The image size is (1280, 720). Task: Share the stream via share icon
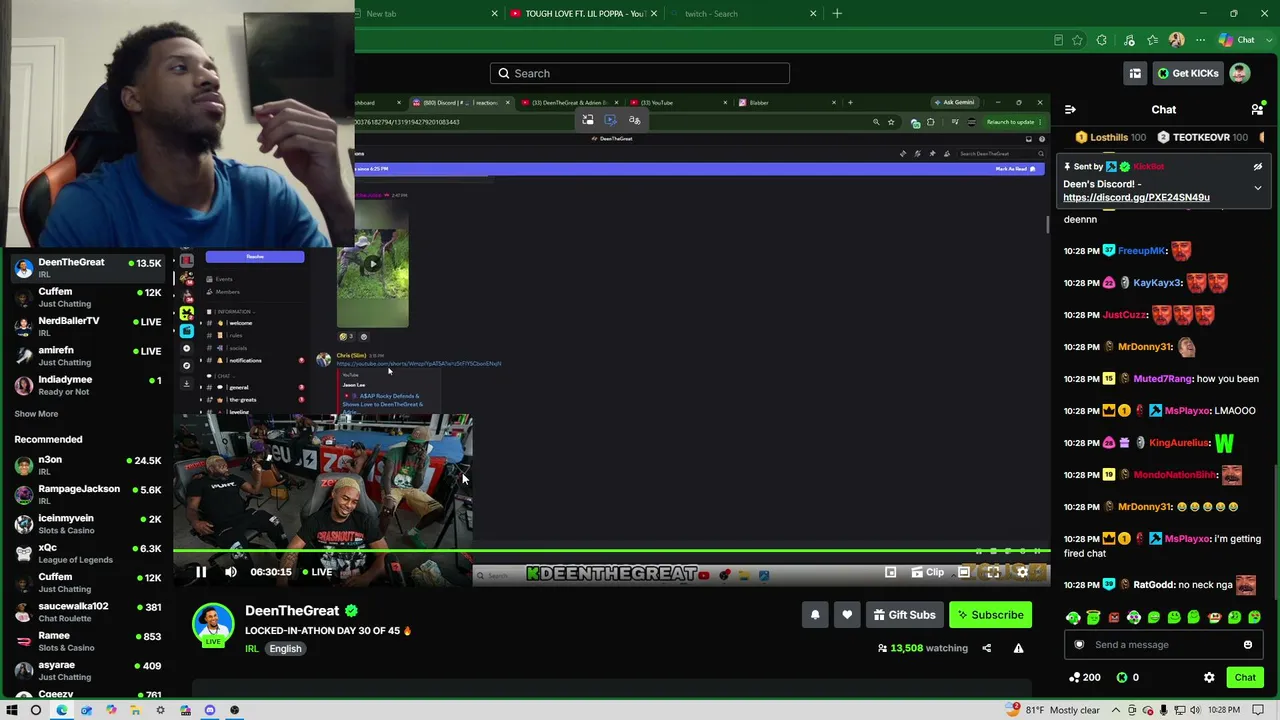pyautogui.click(x=986, y=648)
